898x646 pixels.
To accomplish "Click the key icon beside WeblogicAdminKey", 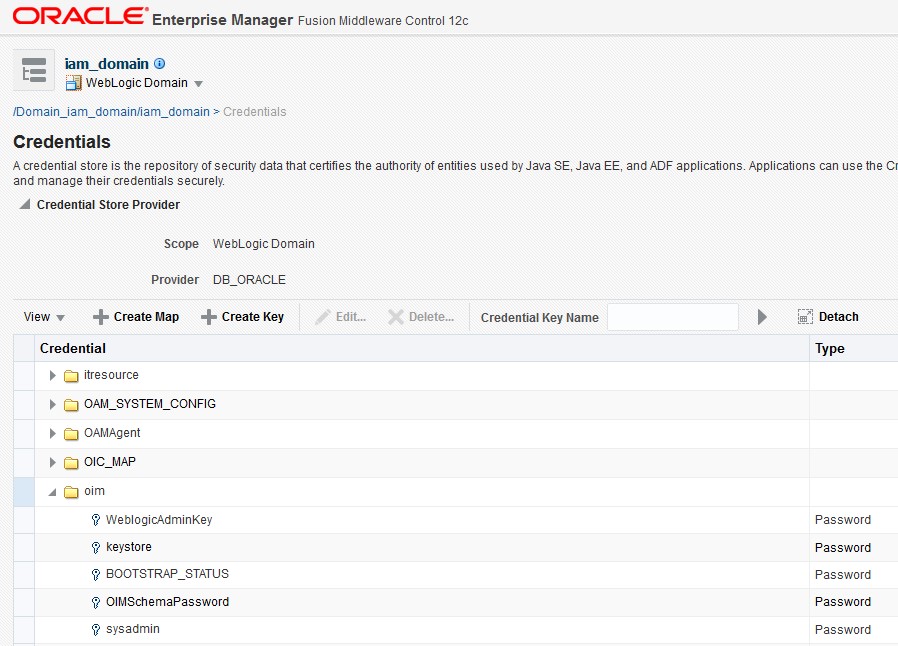I will tap(94, 519).
